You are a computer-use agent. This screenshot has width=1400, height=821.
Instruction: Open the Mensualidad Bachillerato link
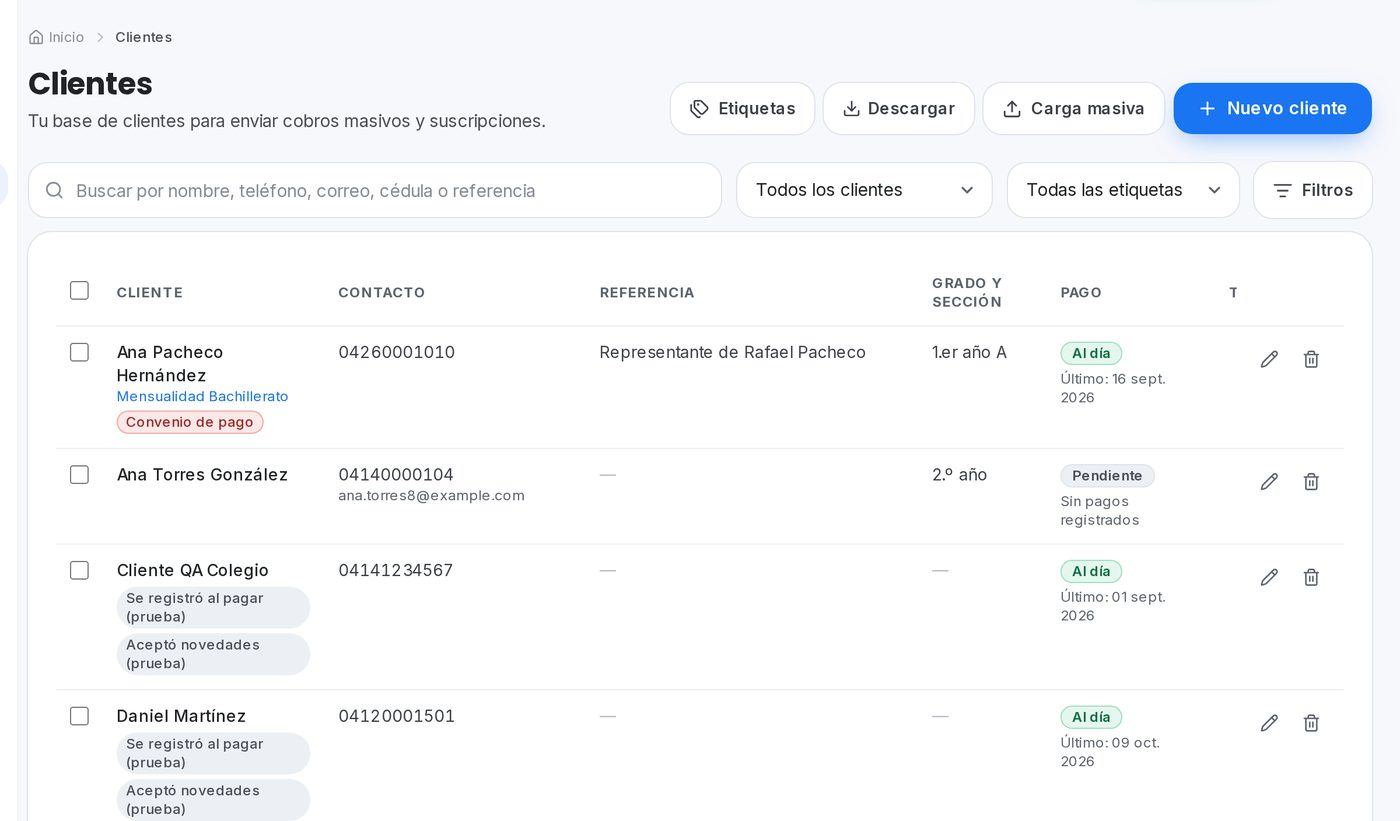[x=202, y=396]
